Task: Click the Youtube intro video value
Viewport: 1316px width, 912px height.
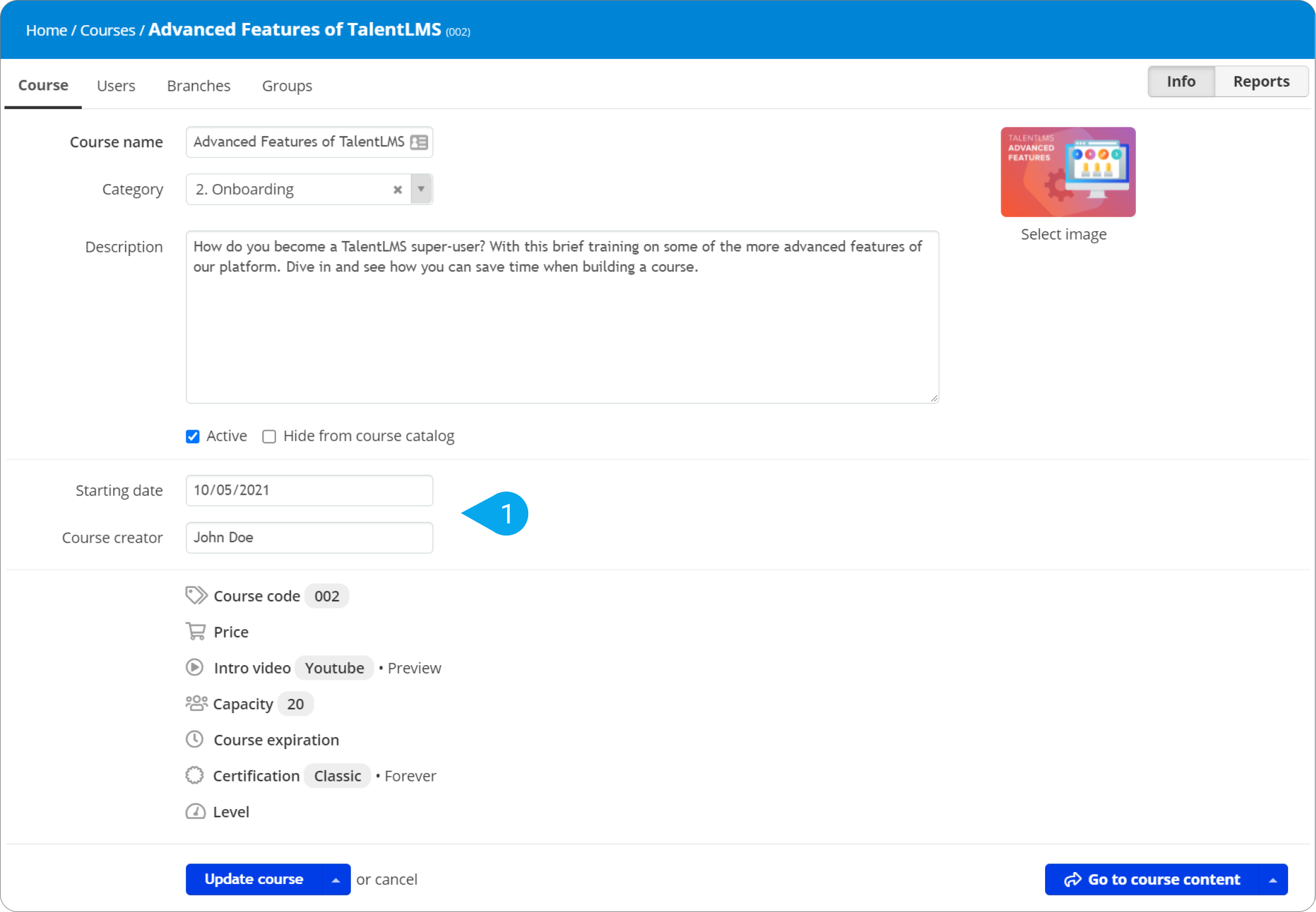Action: [x=334, y=668]
